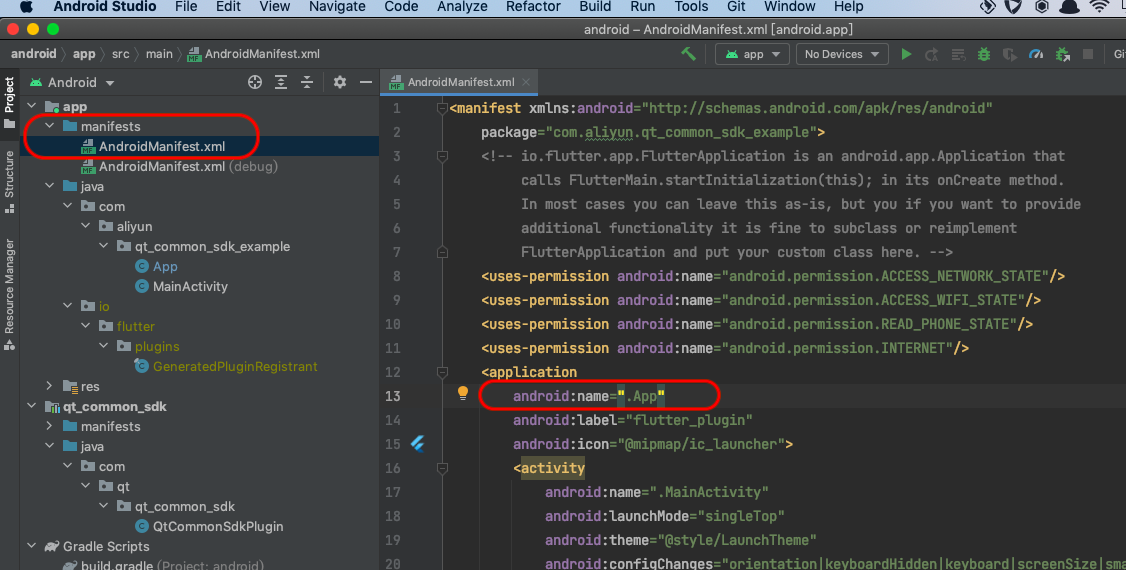Expand the manifests folder under qt_common_sdk
Viewport: 1126px width, 570px height.
50,426
